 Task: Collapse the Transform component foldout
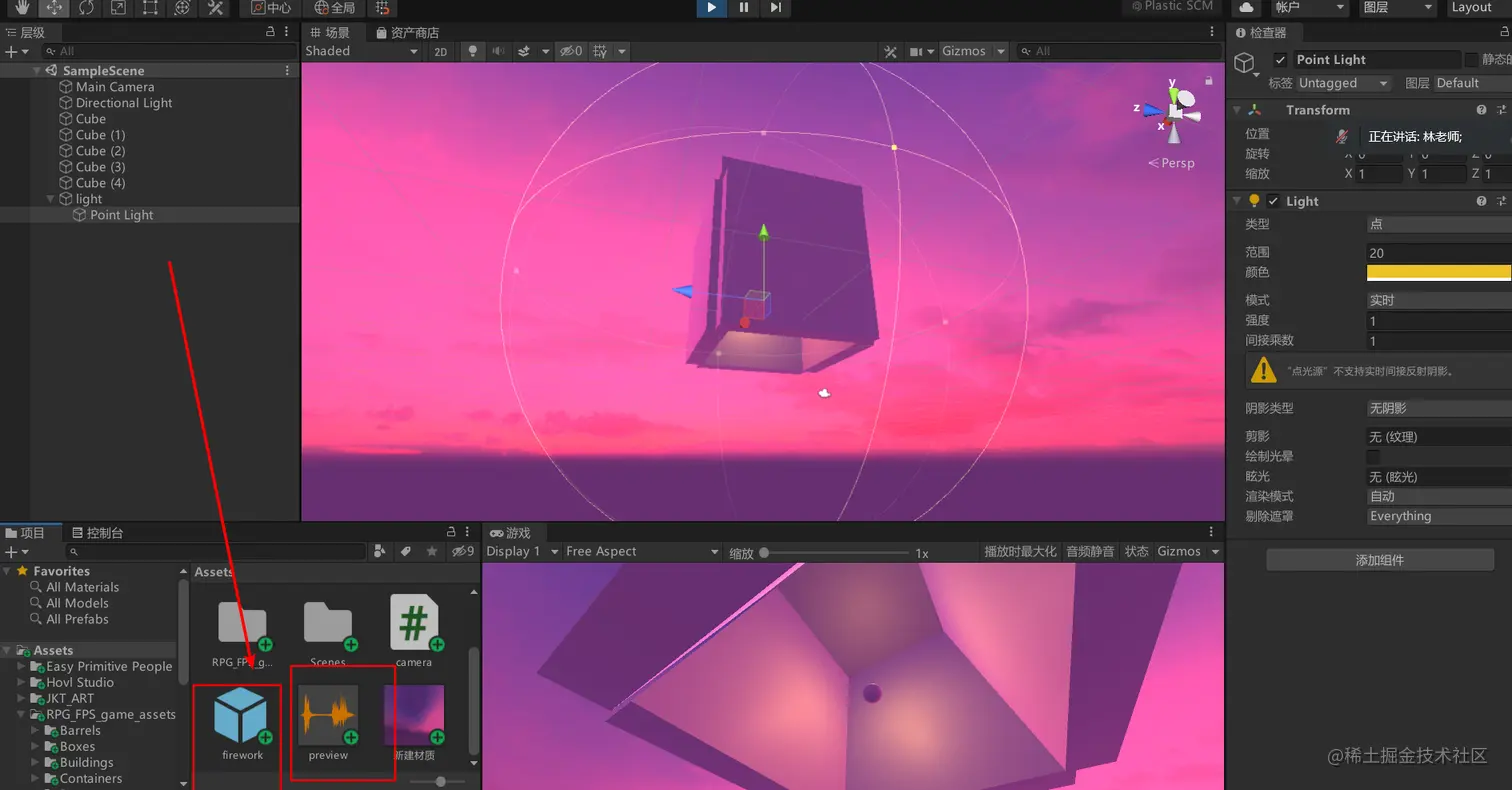tap(1237, 110)
